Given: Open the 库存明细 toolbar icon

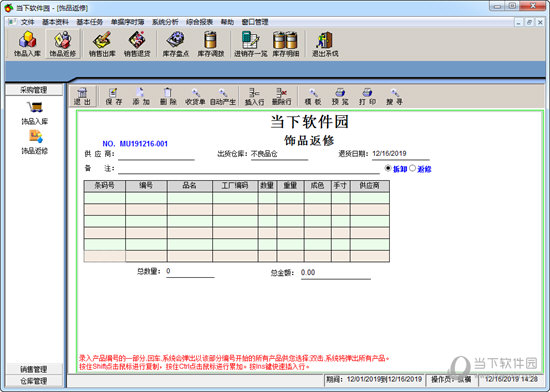Looking at the screenshot, I should click(286, 44).
